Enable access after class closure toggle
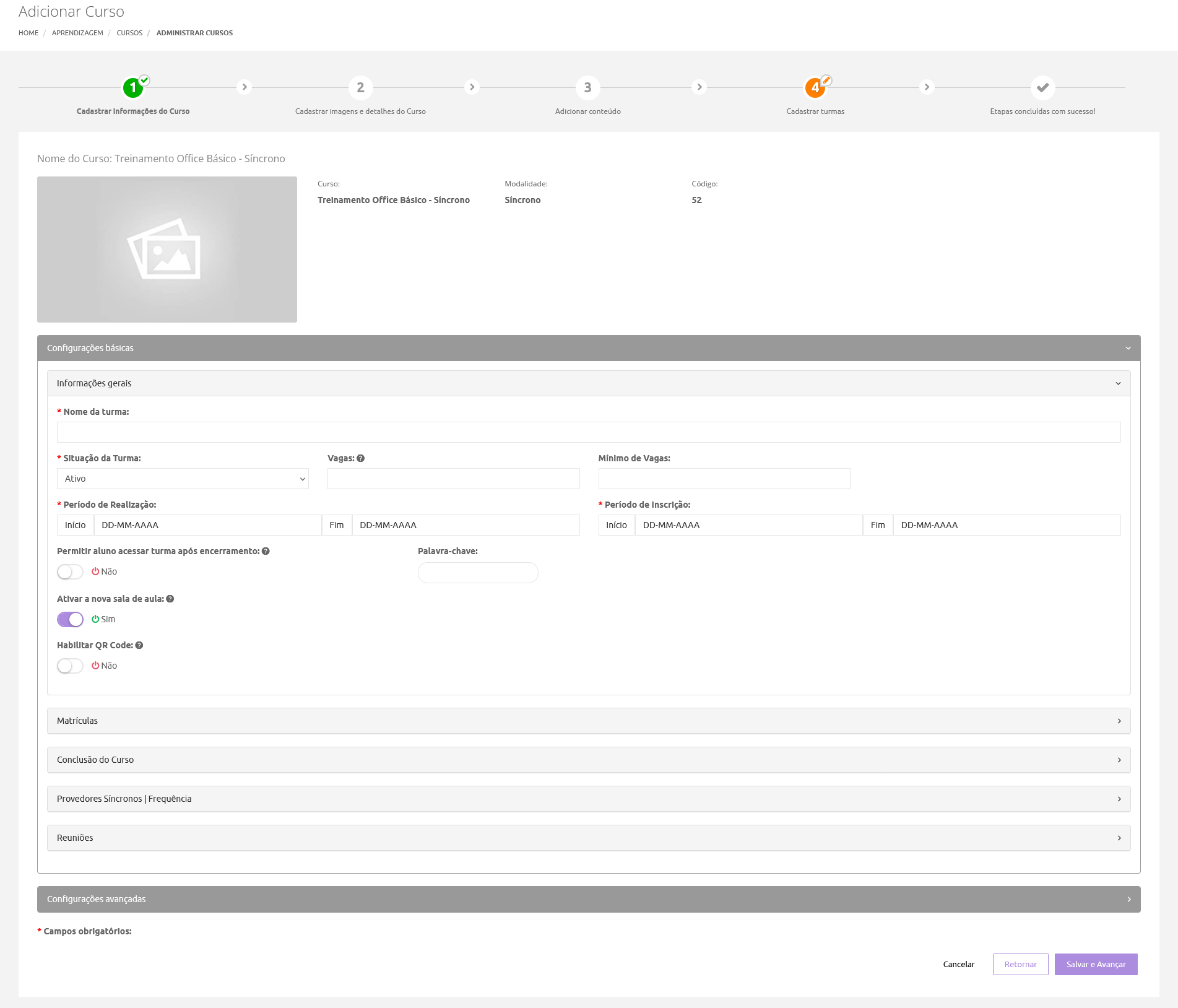The width and height of the screenshot is (1178, 1008). (x=70, y=571)
